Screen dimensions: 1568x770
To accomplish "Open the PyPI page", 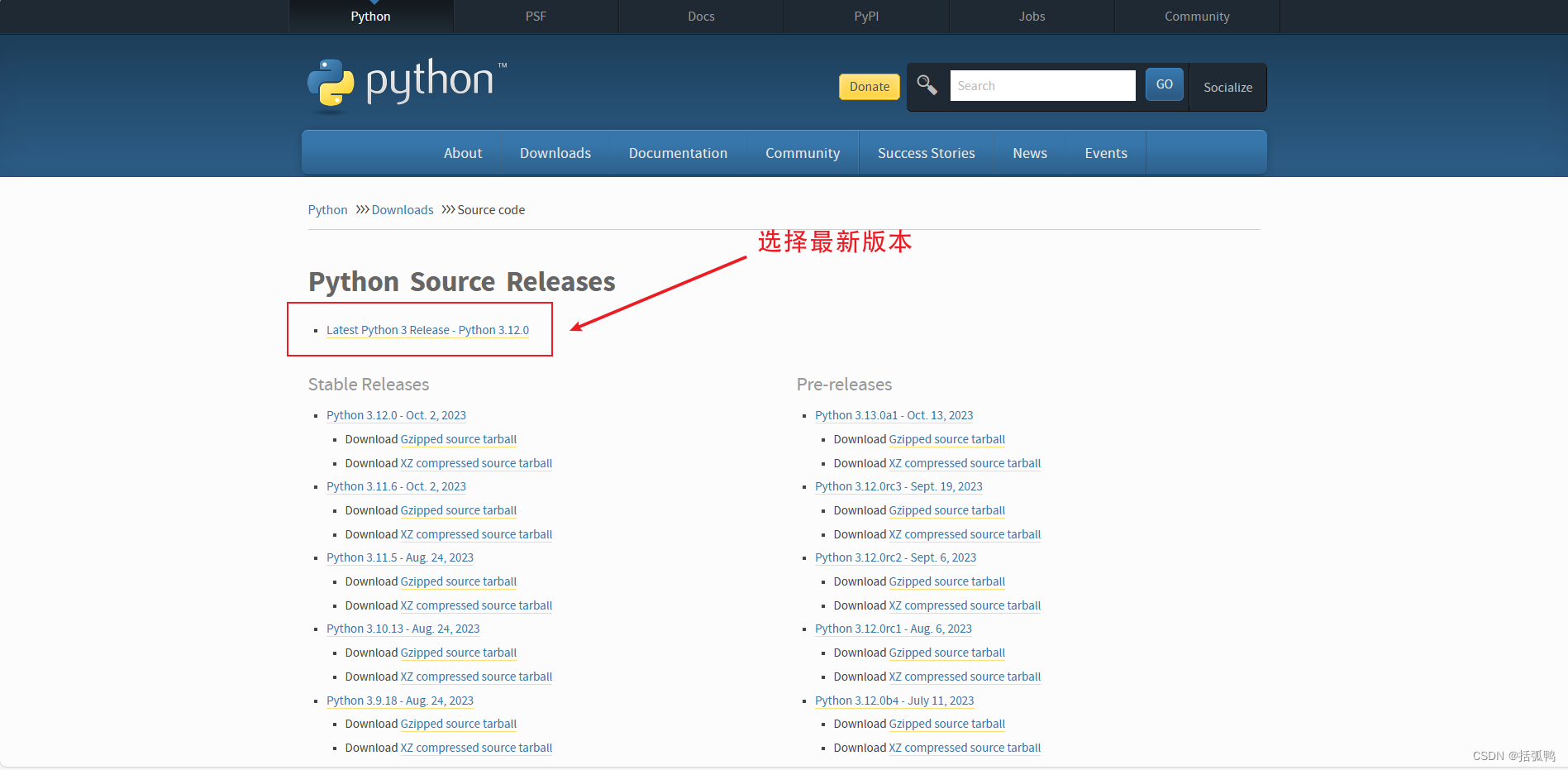I will 865,16.
